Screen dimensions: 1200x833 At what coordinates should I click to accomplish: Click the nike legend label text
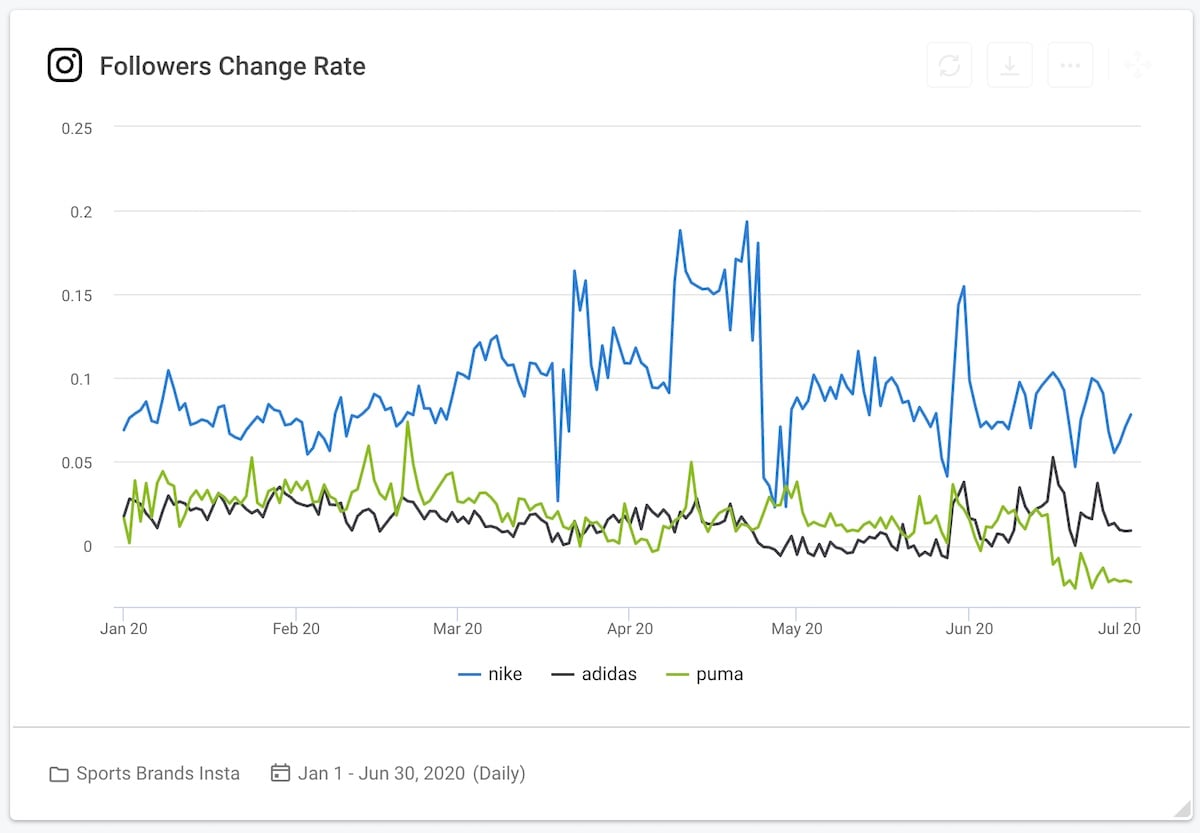(x=504, y=673)
